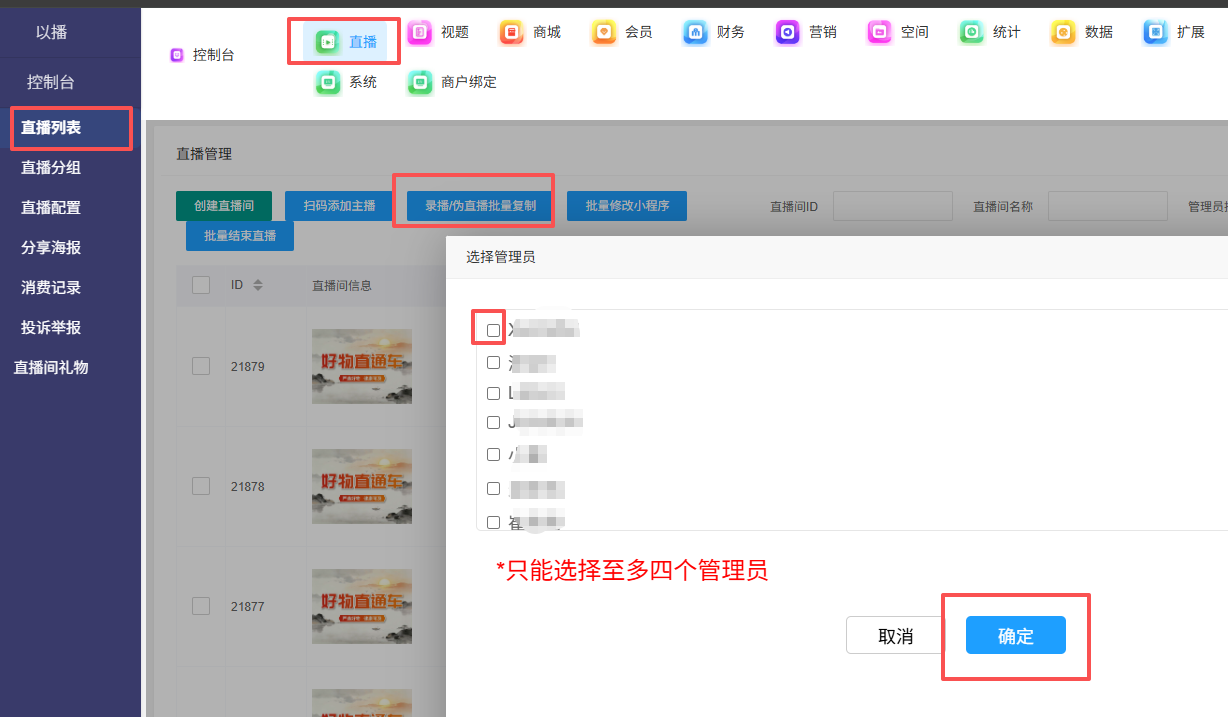Open the 视频 module icon

(419, 32)
